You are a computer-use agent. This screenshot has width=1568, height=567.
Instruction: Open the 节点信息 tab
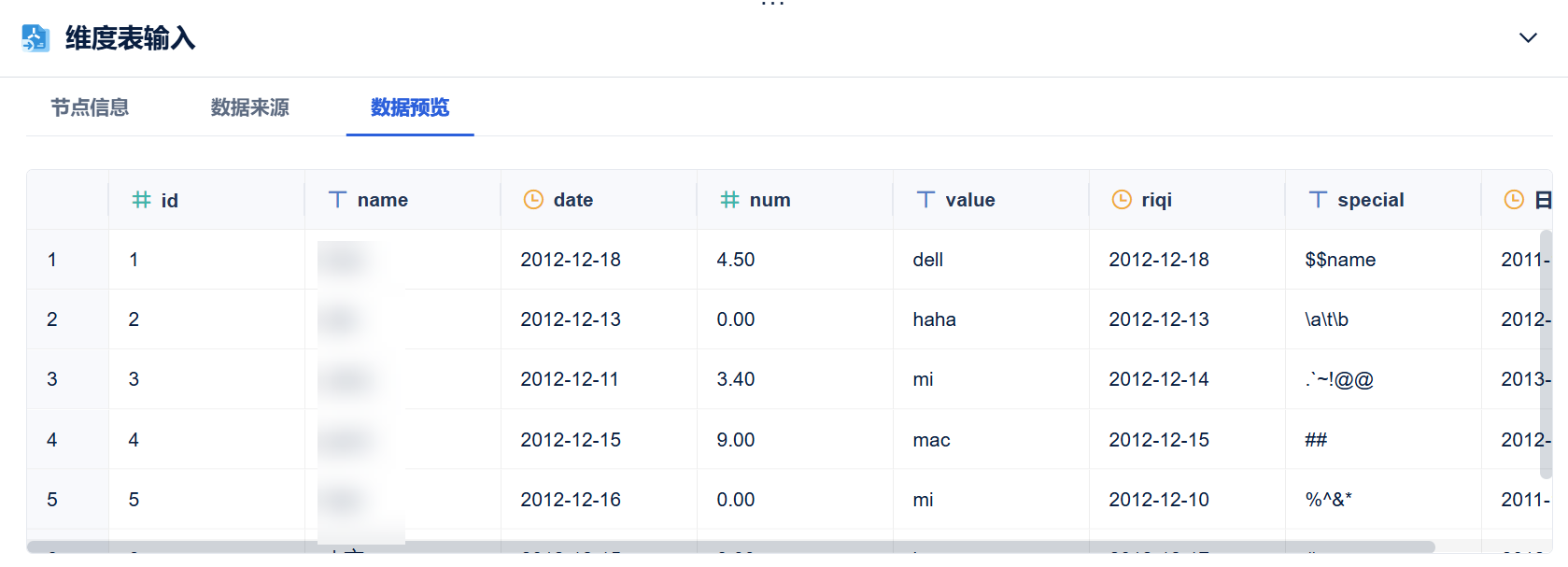90,107
